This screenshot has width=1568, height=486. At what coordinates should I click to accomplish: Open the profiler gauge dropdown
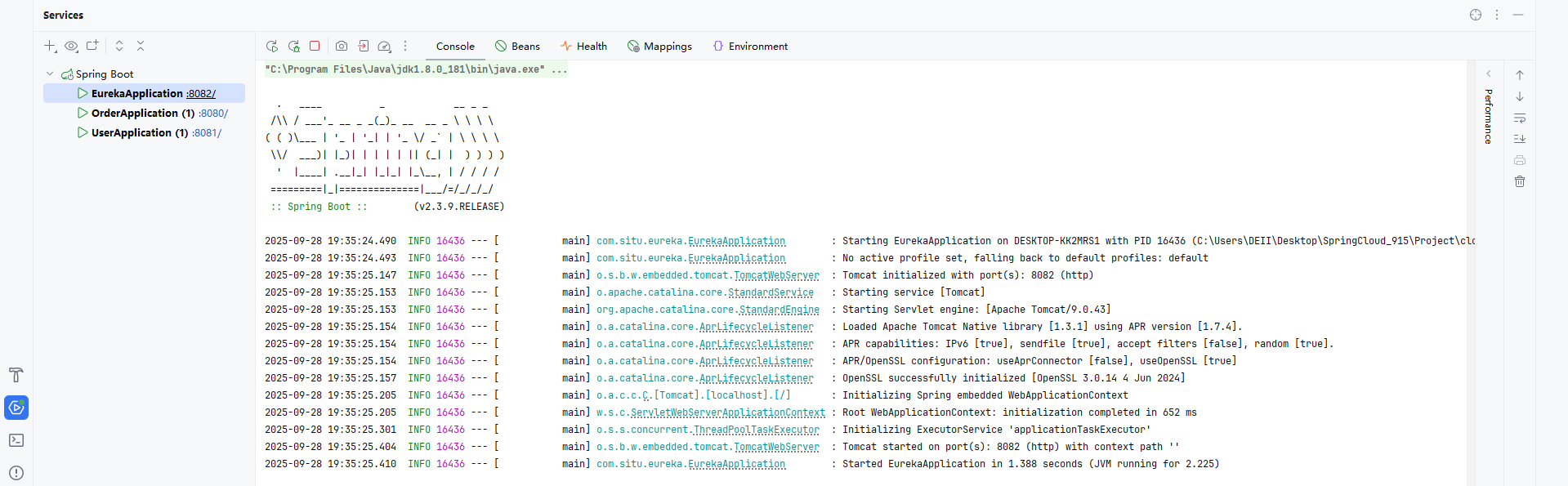(385, 47)
